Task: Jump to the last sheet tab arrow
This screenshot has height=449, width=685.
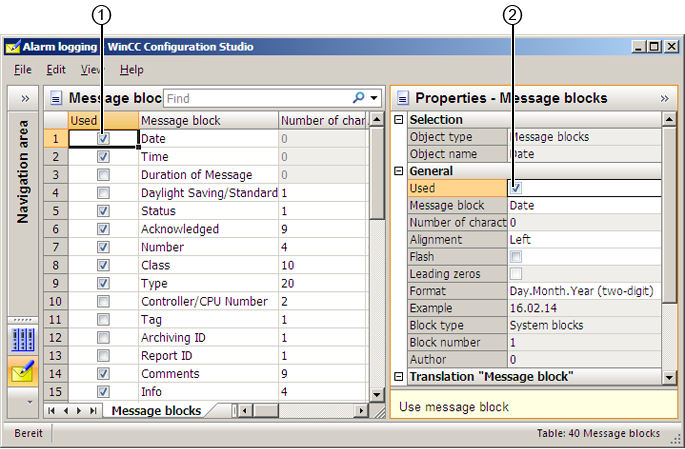Action: coord(93,410)
